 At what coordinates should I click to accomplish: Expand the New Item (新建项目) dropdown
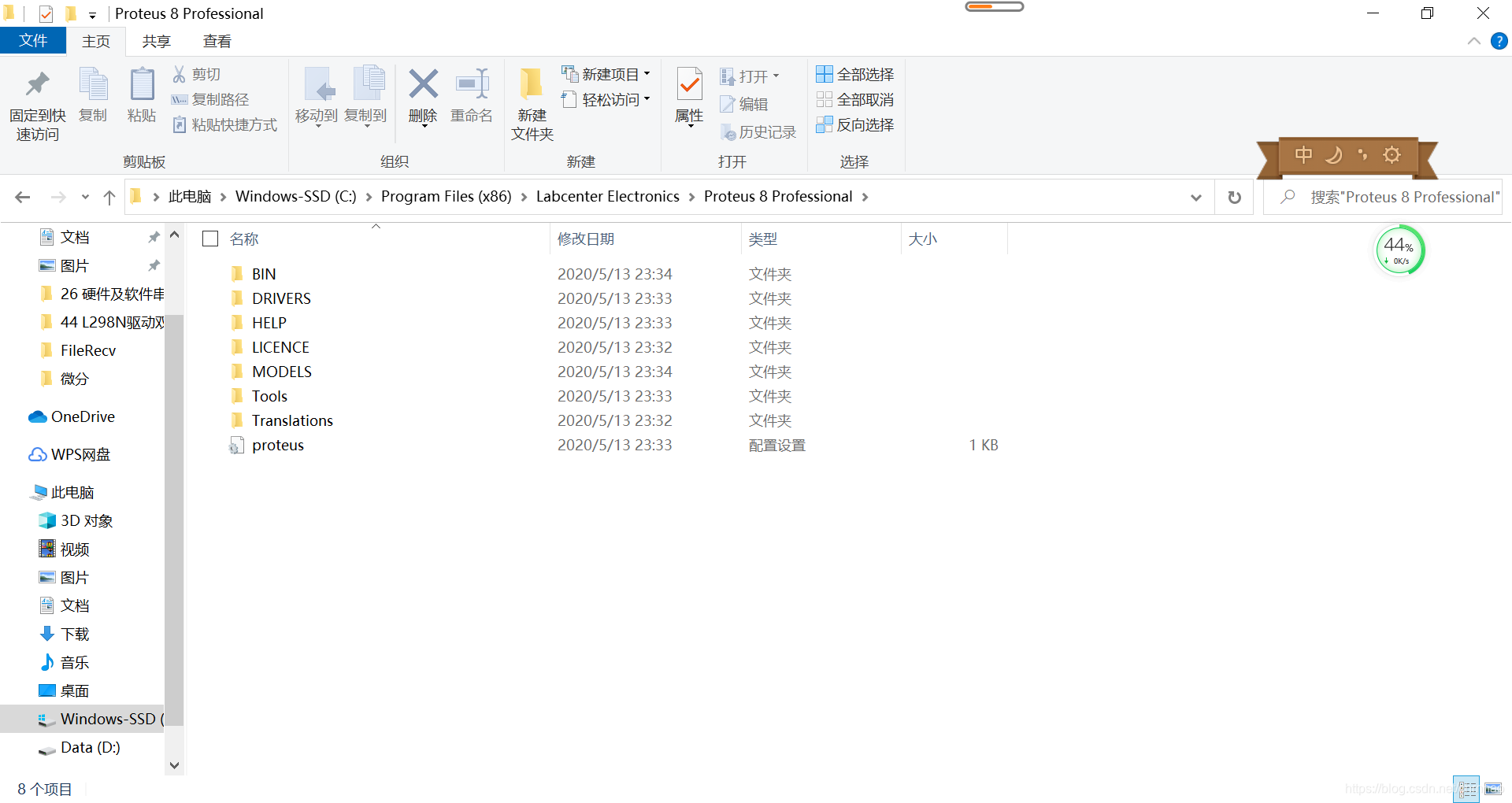tap(647, 74)
